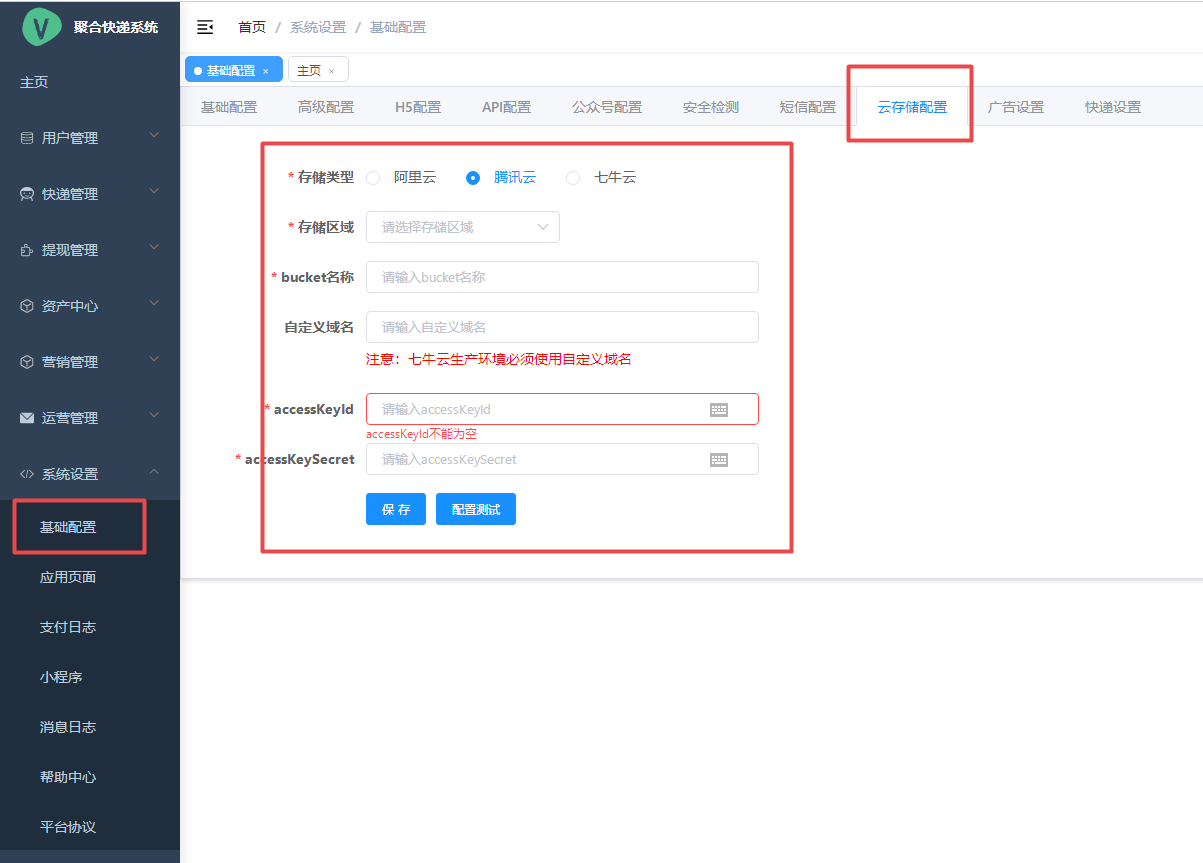Open 主页 in the sidebar
The image size is (1203, 863).
click(90, 82)
